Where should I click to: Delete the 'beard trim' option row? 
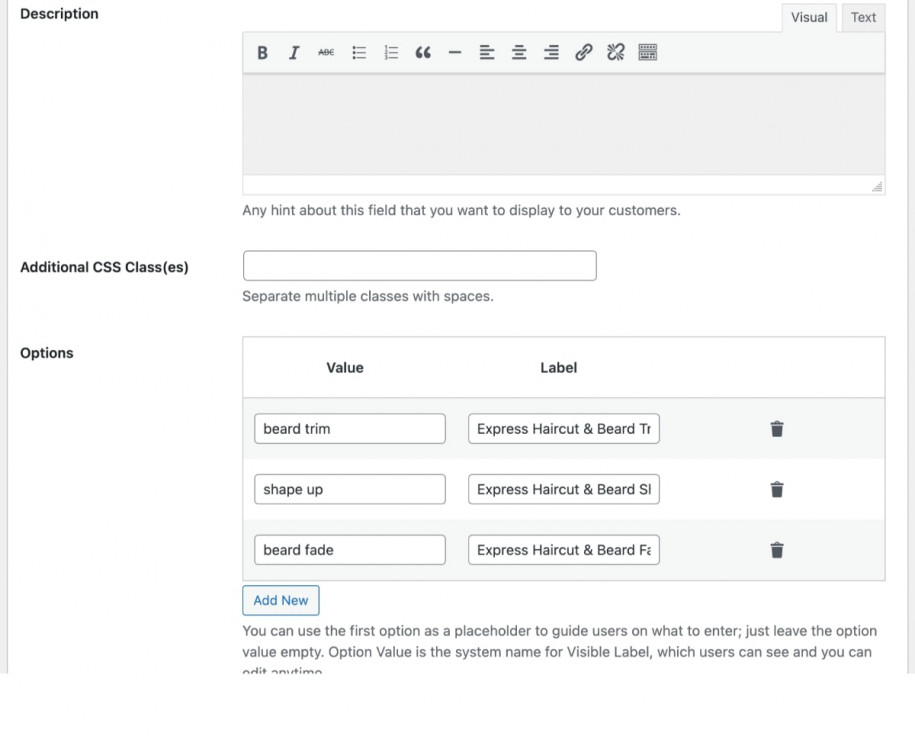[x=777, y=428]
